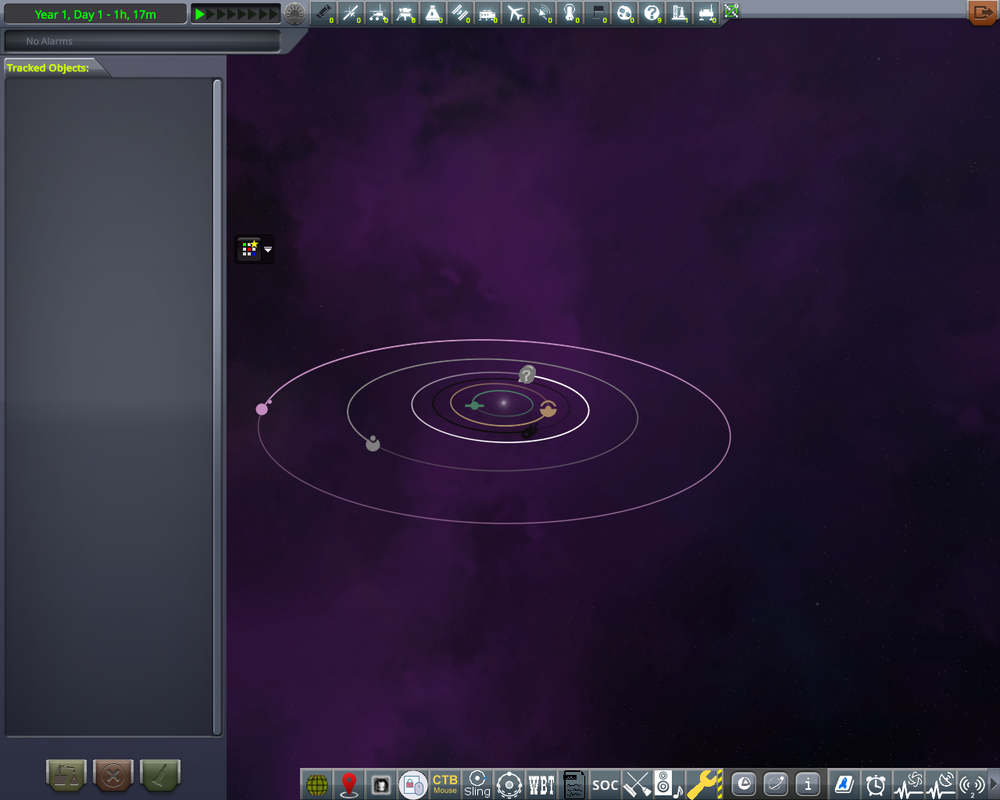This screenshot has height=800, width=1000.
Task: Toggle the EVA kerbal filter
Action: click(570, 13)
